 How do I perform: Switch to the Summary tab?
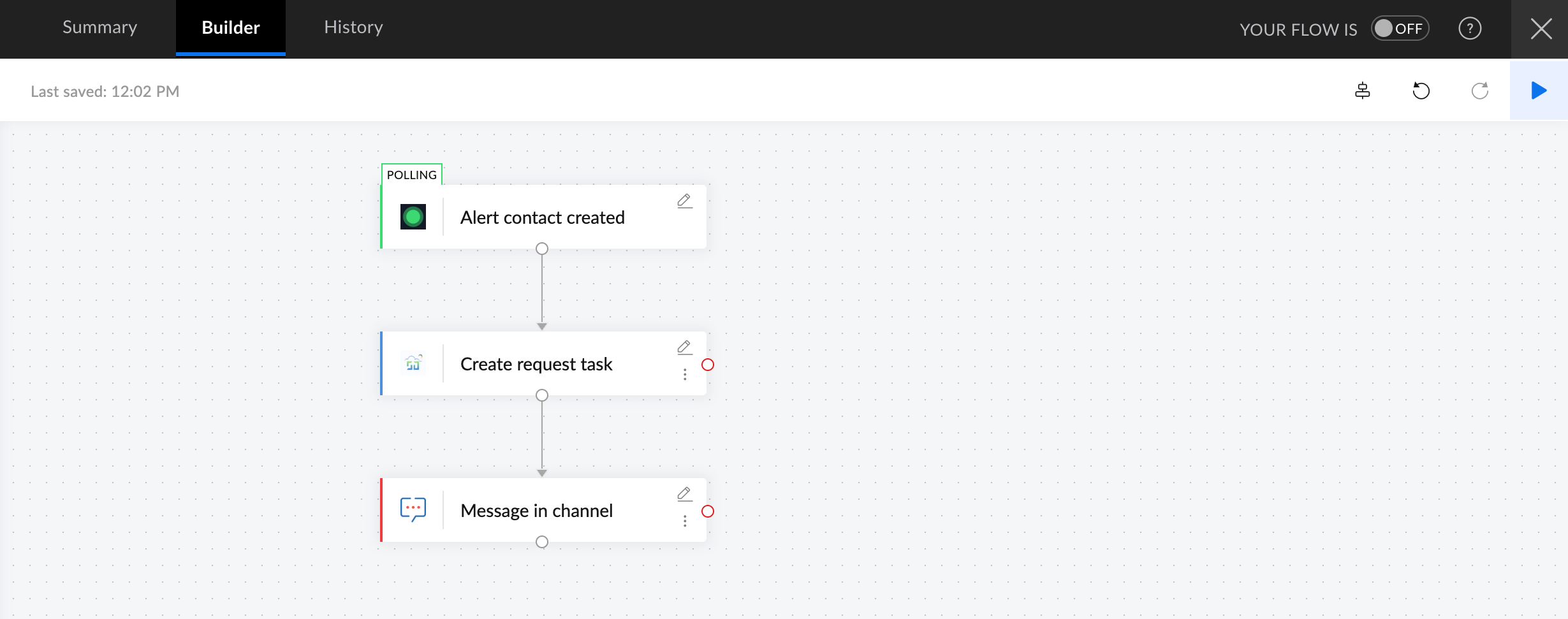pyautogui.click(x=99, y=27)
